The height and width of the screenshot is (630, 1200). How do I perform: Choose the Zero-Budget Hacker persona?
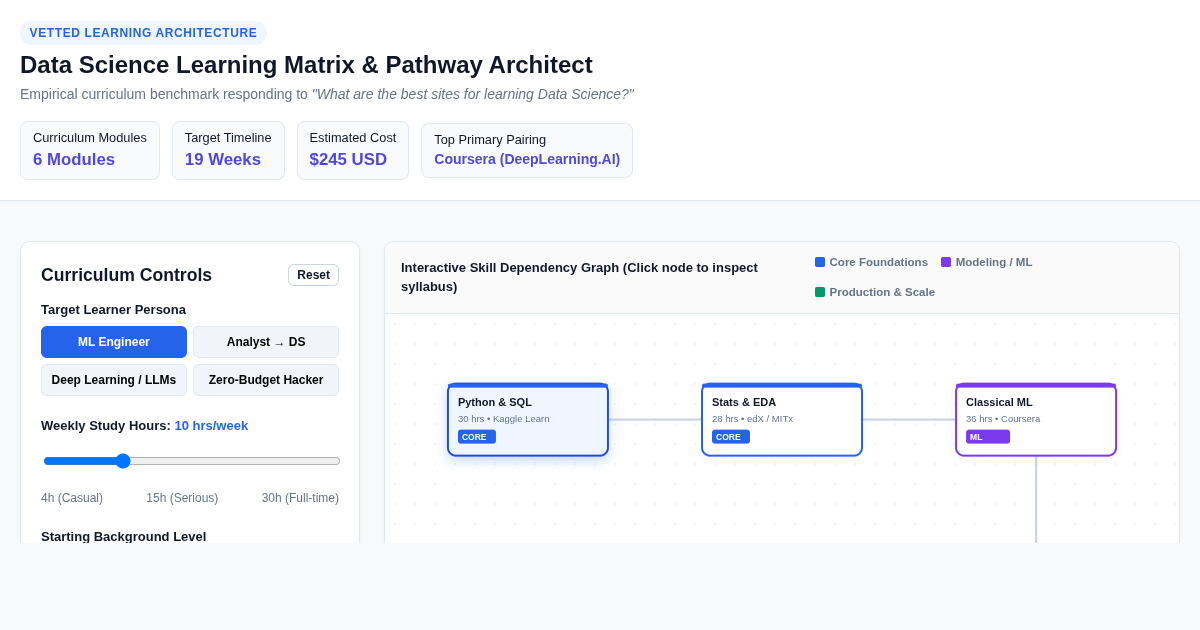tap(266, 380)
